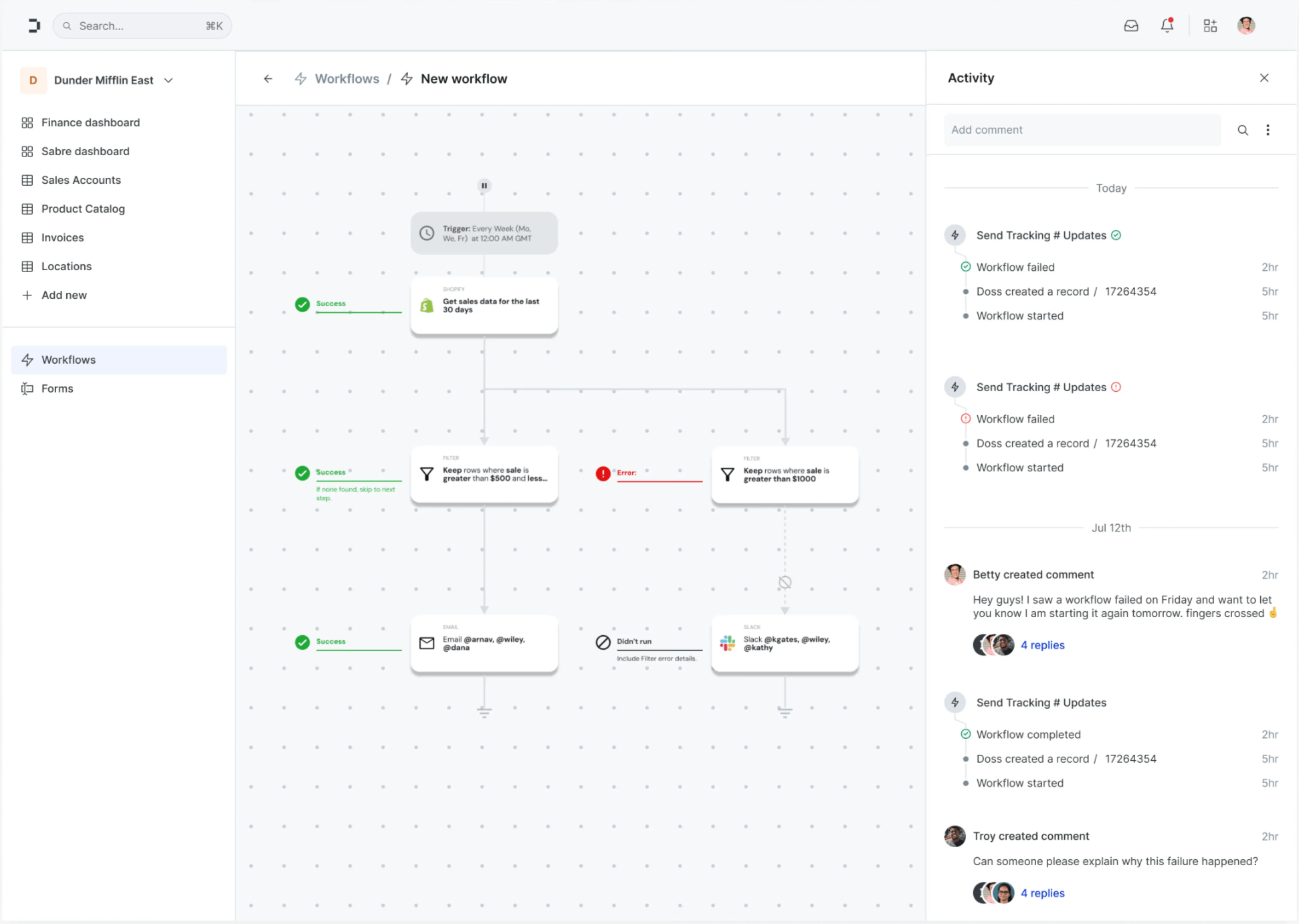Viewport: 1299px width, 924px height.
Task: Expand the Dunder Mifflin East workspace dropdown
Action: pos(169,80)
